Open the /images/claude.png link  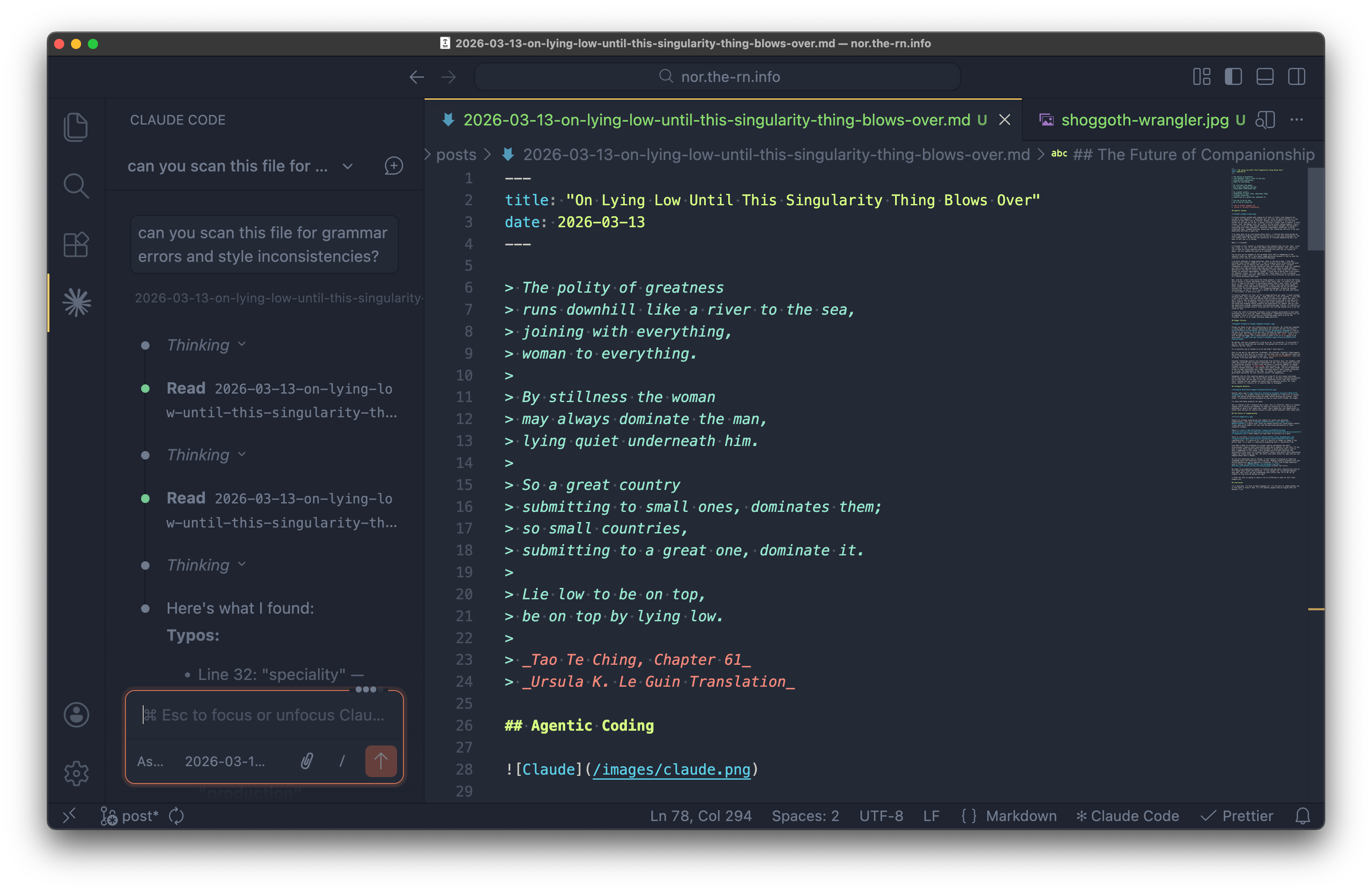(x=671, y=769)
